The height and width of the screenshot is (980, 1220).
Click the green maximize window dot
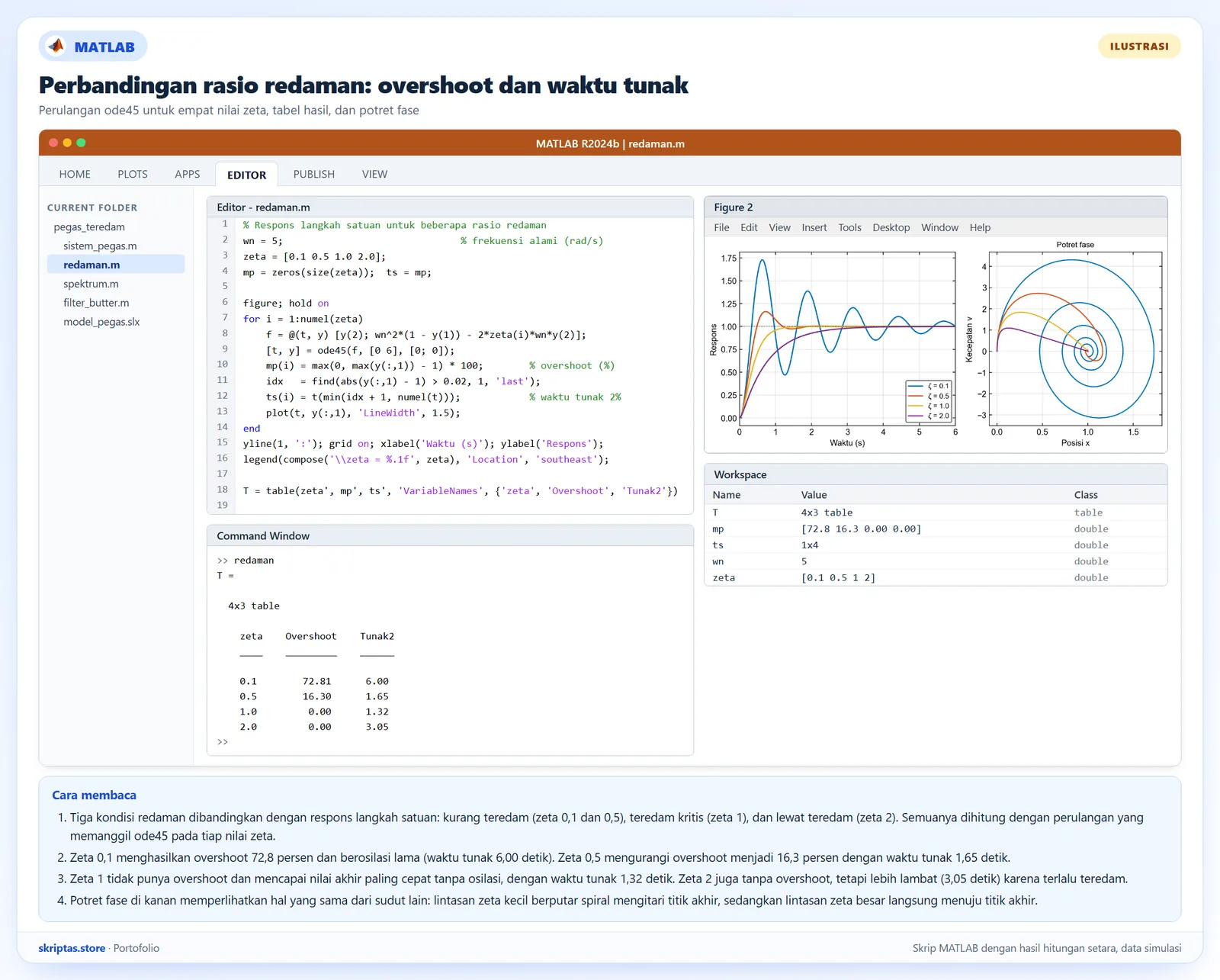point(81,143)
